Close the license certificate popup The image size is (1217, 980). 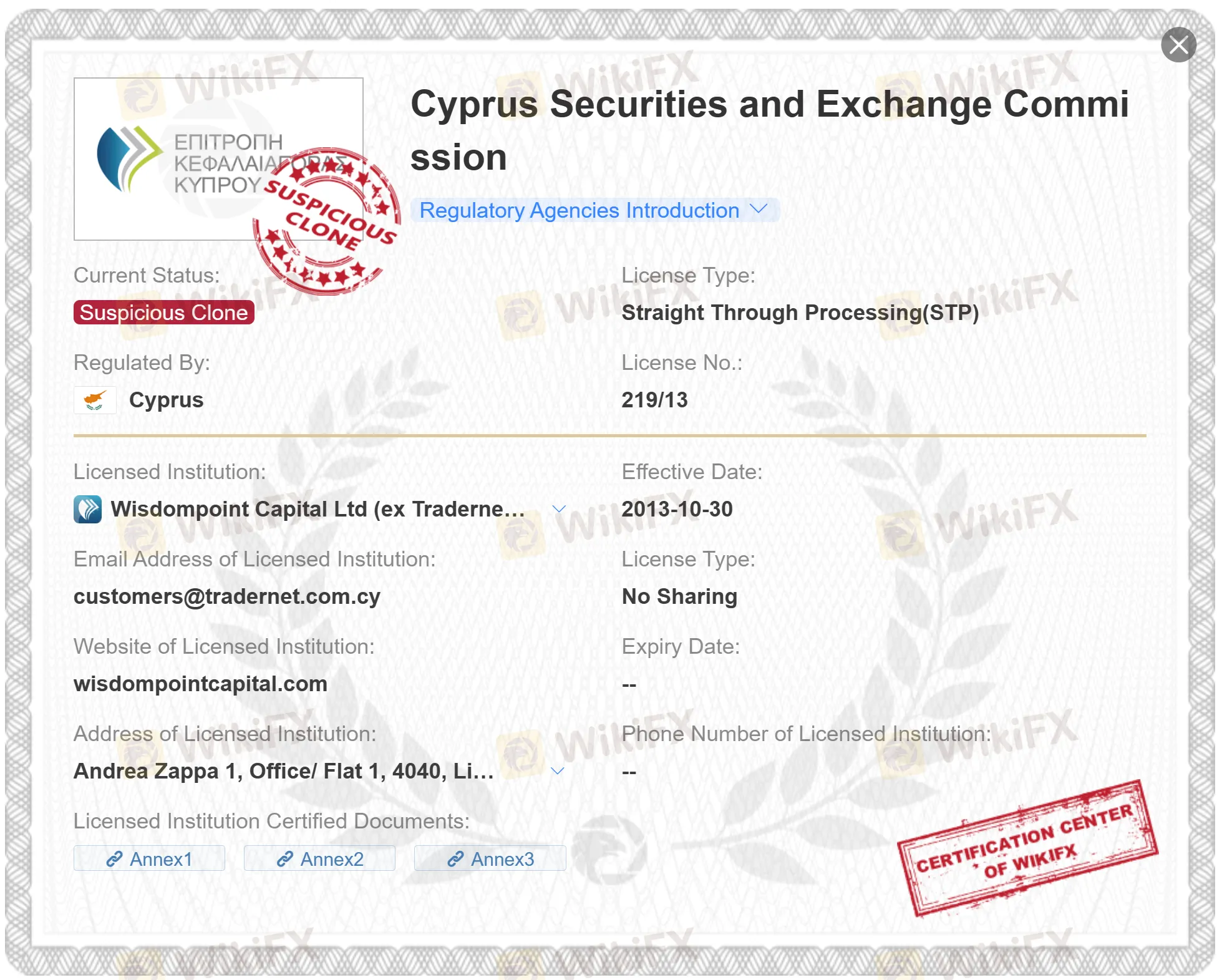[x=1178, y=45]
